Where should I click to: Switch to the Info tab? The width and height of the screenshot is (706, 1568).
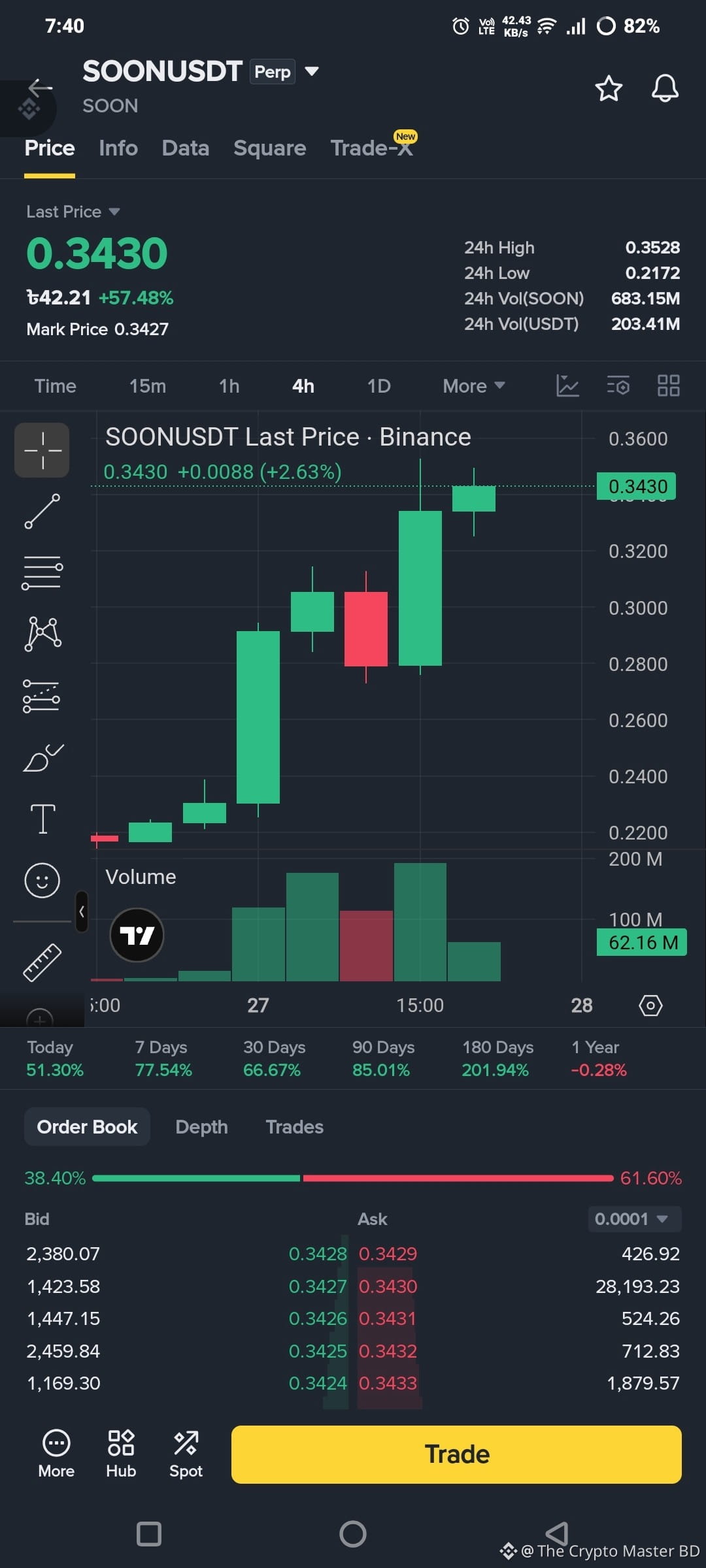tap(118, 148)
